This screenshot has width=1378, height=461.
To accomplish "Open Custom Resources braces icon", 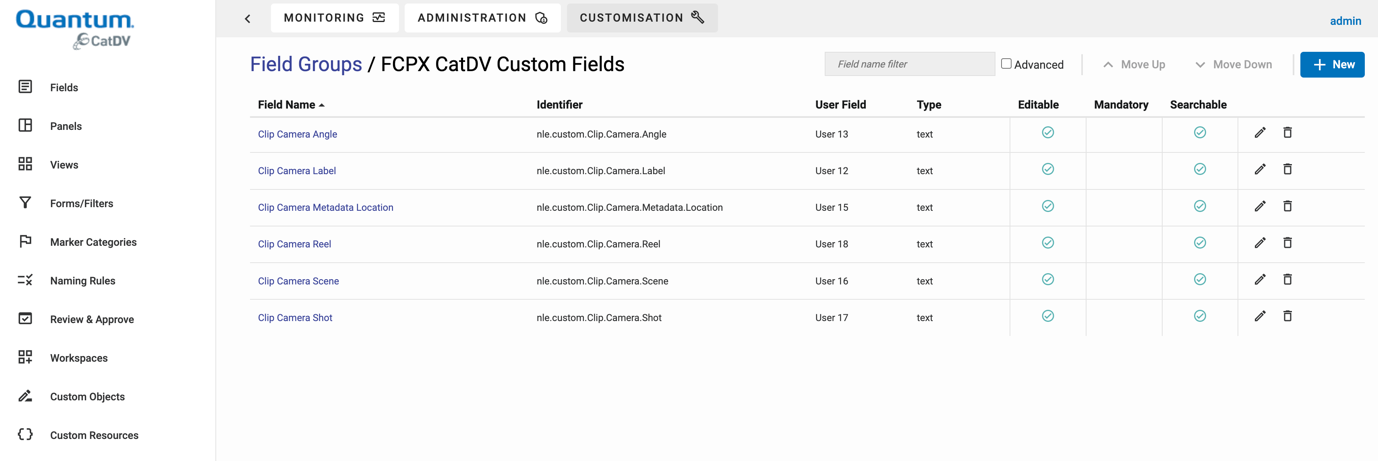I will 25,434.
